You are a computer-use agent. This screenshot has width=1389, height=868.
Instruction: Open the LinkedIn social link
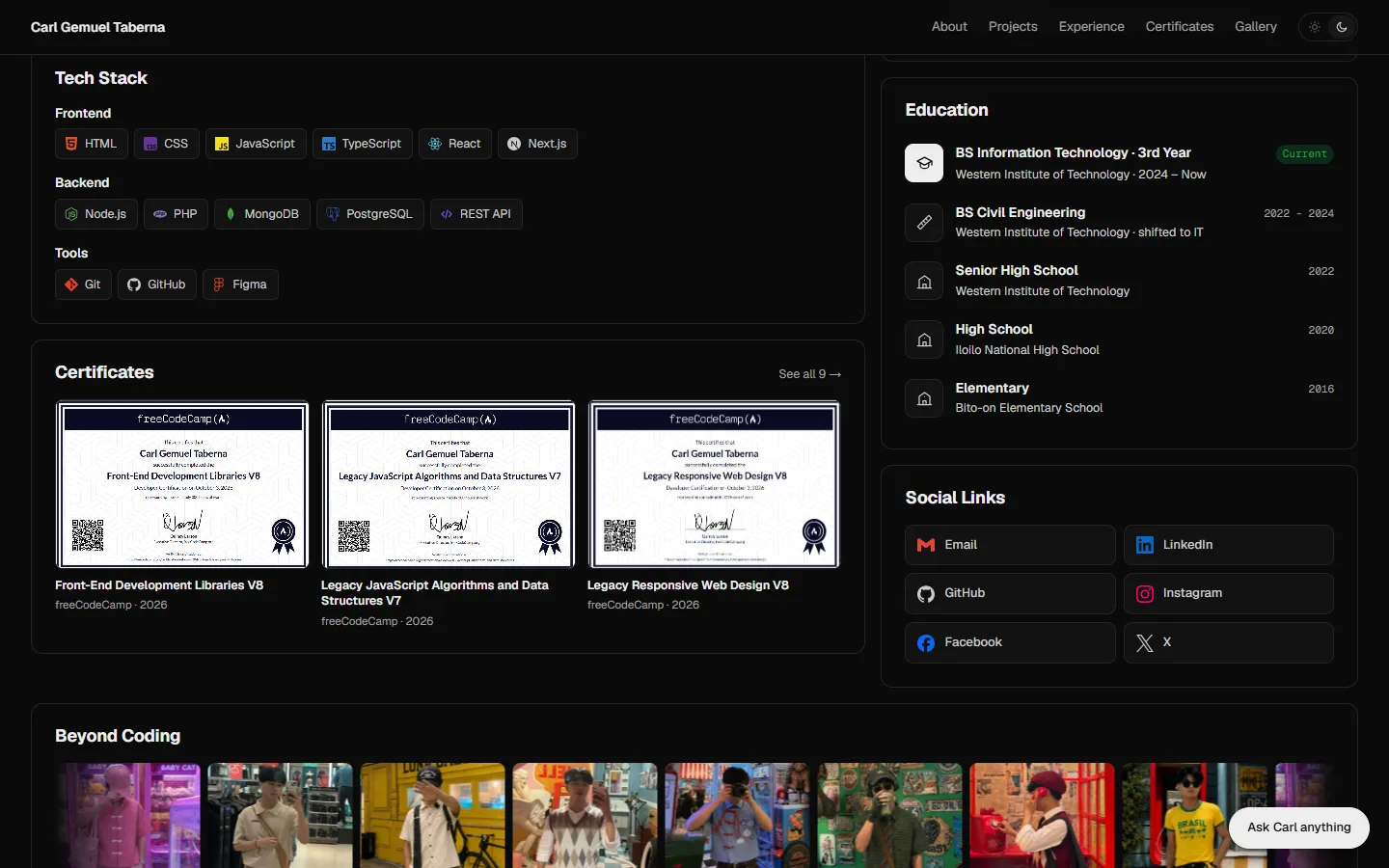tap(1229, 545)
